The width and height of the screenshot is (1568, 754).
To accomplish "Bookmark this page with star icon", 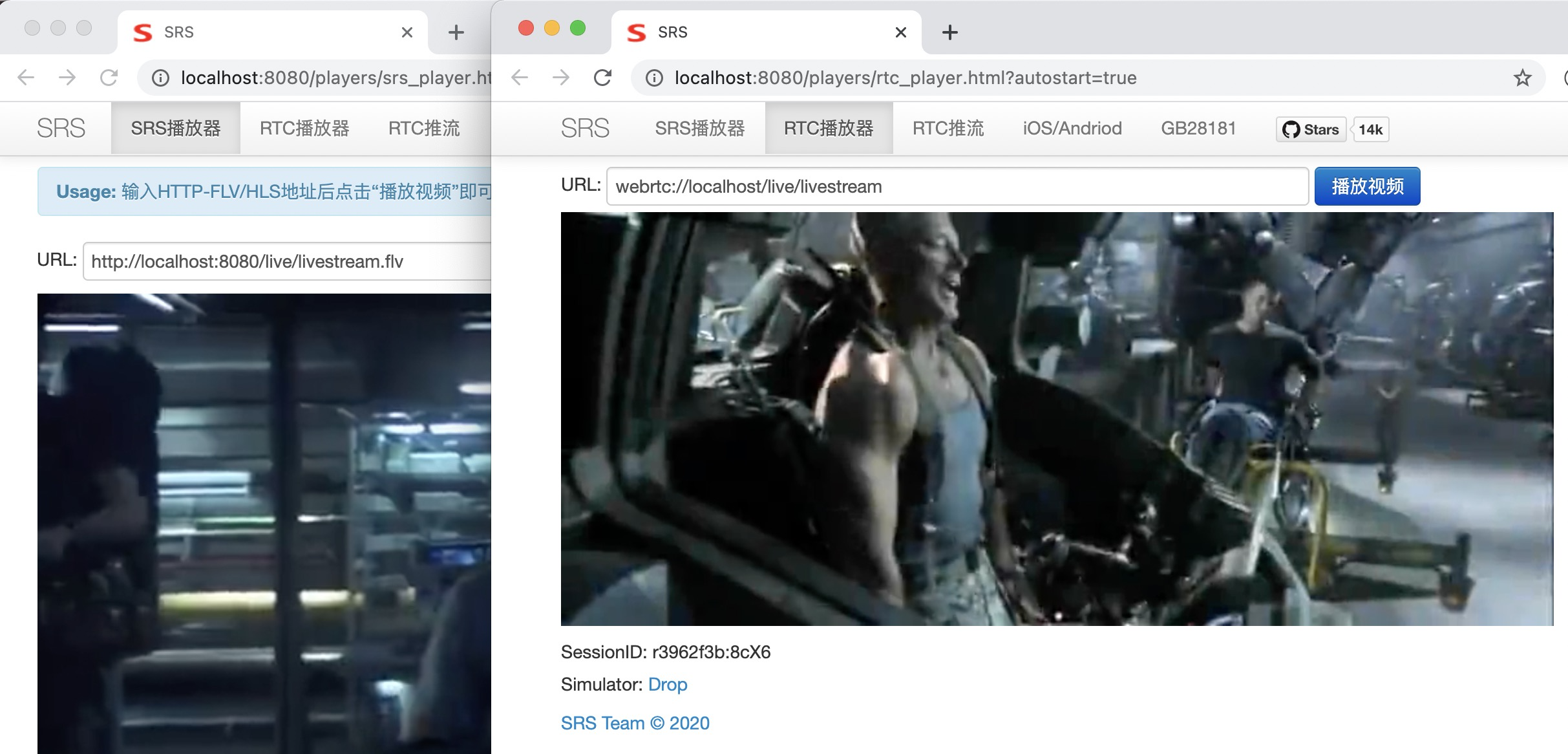I will (1522, 78).
